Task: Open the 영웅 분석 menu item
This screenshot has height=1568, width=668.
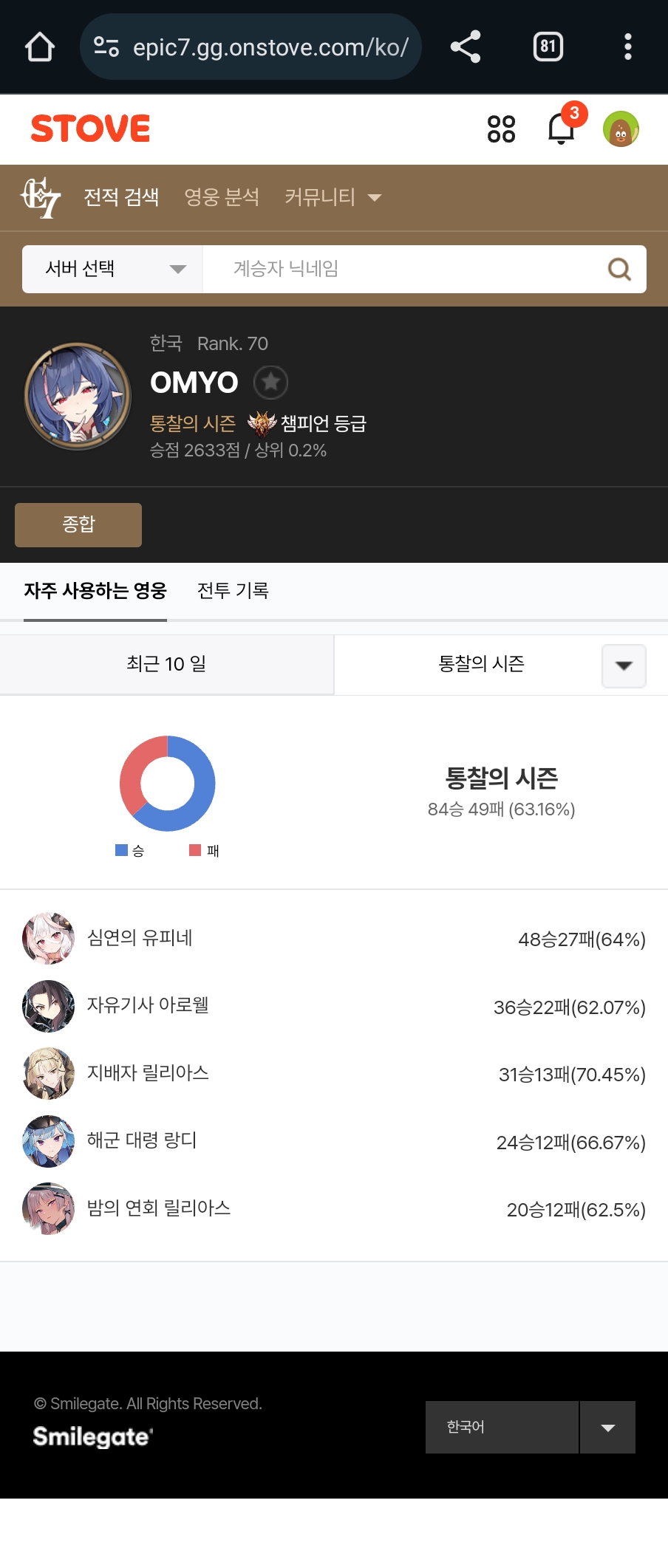Action: [222, 197]
